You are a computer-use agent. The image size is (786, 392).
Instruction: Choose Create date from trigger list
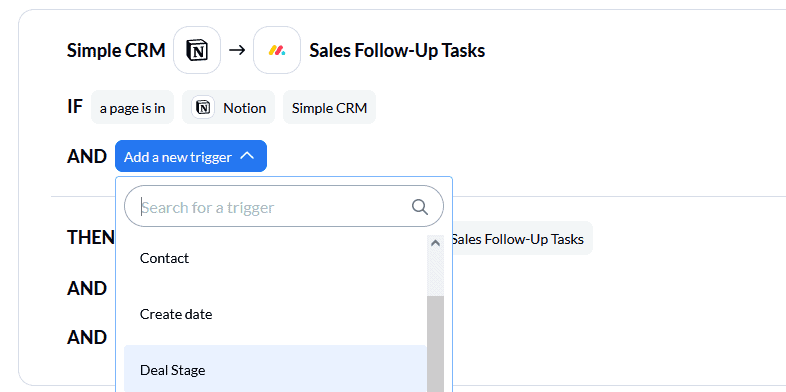[275, 314]
